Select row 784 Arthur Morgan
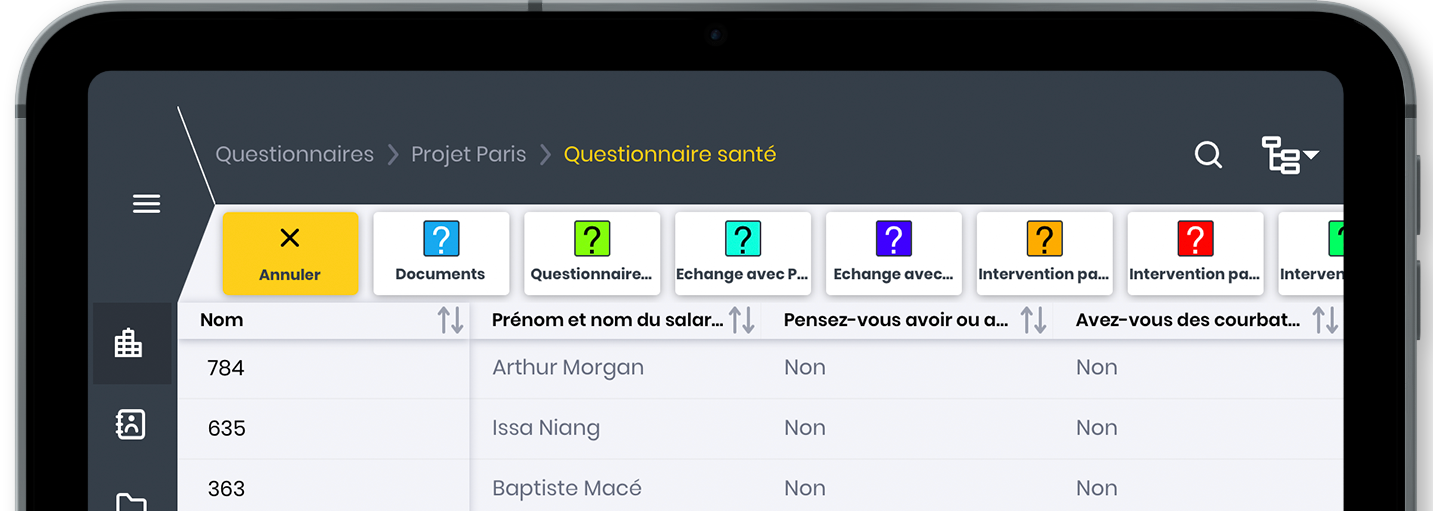 (568, 368)
